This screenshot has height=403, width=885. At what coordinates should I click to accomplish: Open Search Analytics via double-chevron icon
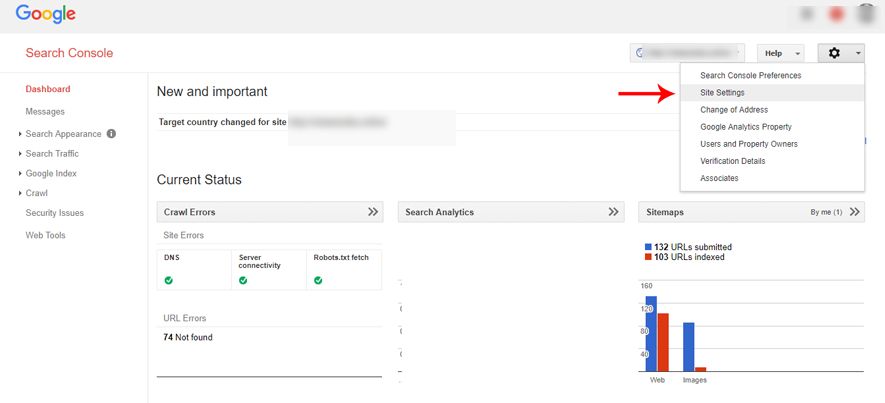pyautogui.click(x=614, y=212)
